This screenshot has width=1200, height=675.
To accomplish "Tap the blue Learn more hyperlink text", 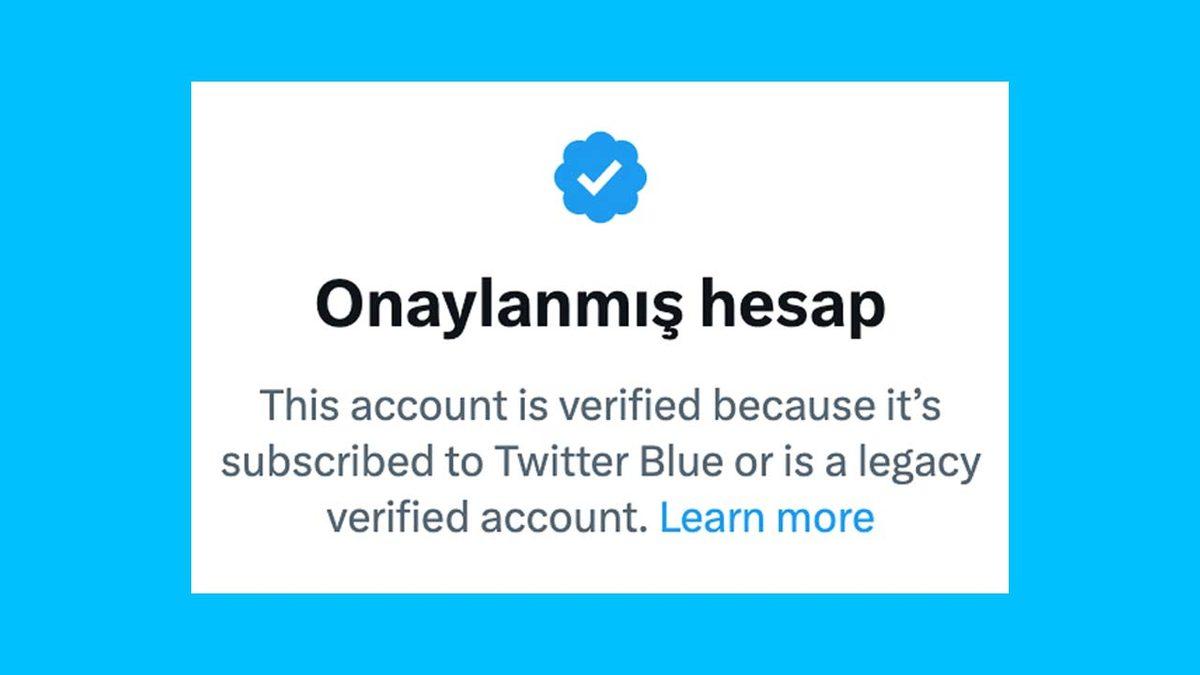I will coord(767,517).
